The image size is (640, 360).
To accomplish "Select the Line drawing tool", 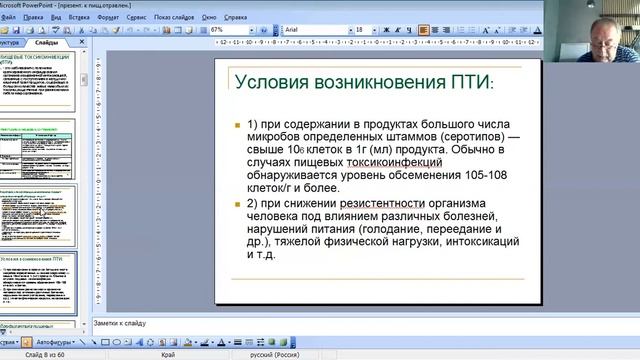I will [x=82, y=342].
